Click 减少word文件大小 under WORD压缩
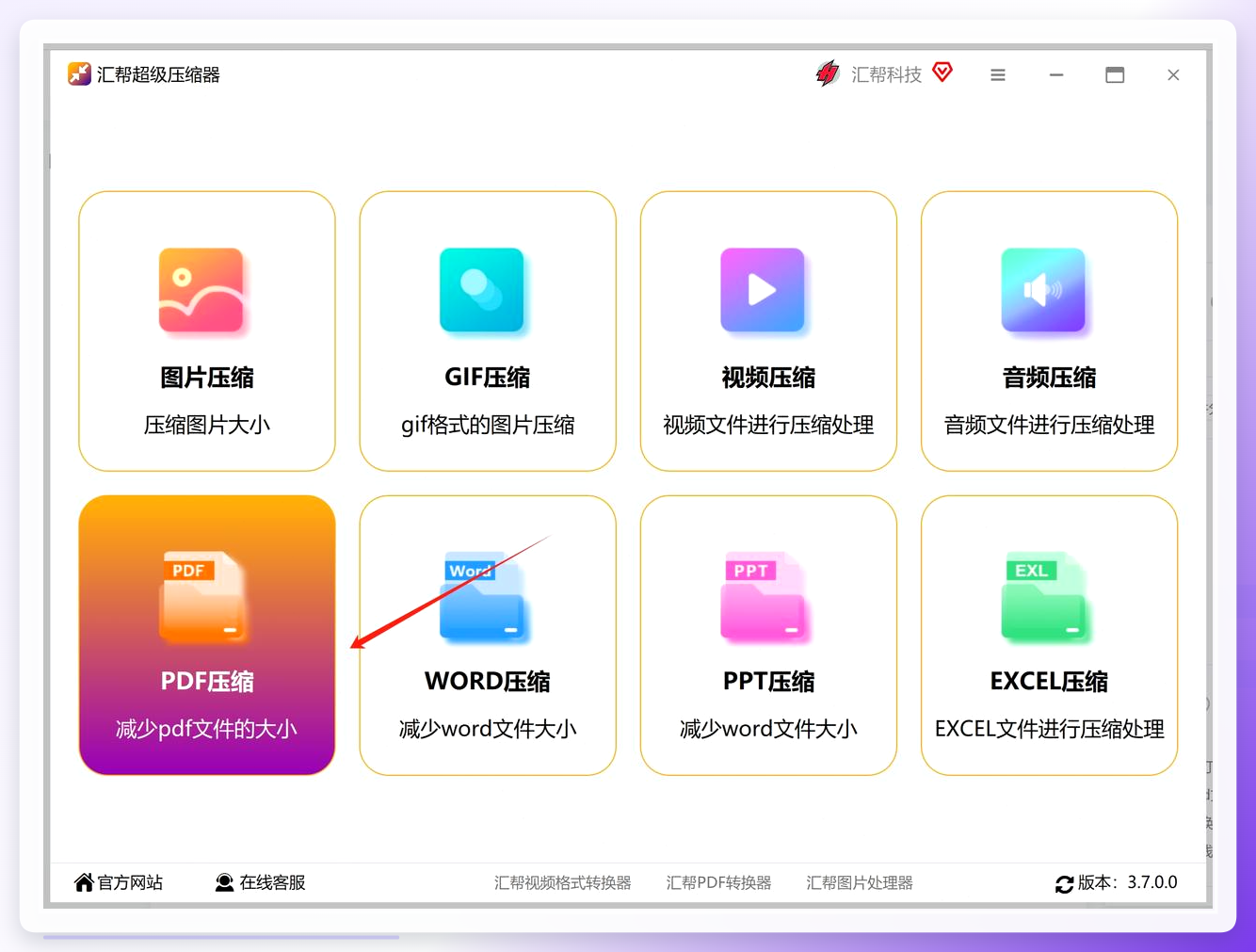1256x952 pixels. pyautogui.click(x=488, y=729)
